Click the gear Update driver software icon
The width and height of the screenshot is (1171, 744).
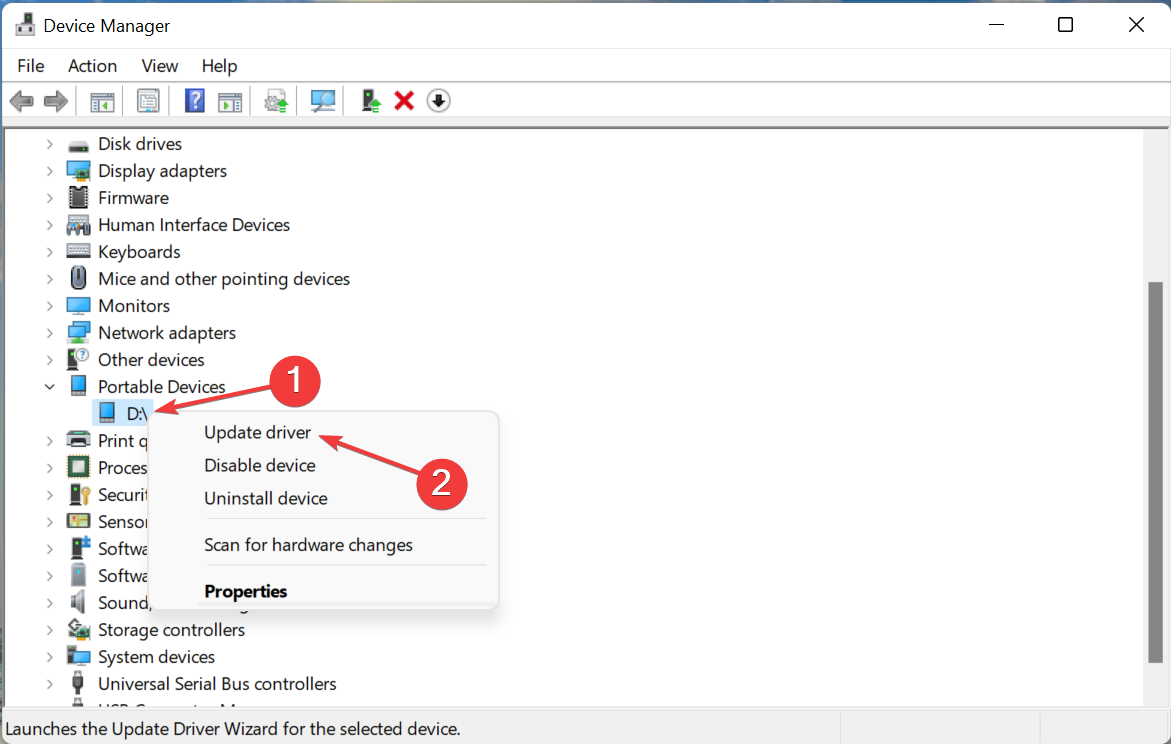pos(275,101)
